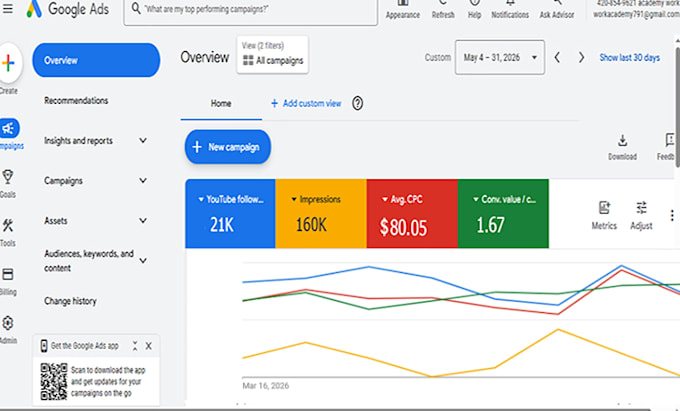
Task: Expand the Campaigns navigation section
Action: 96,180
